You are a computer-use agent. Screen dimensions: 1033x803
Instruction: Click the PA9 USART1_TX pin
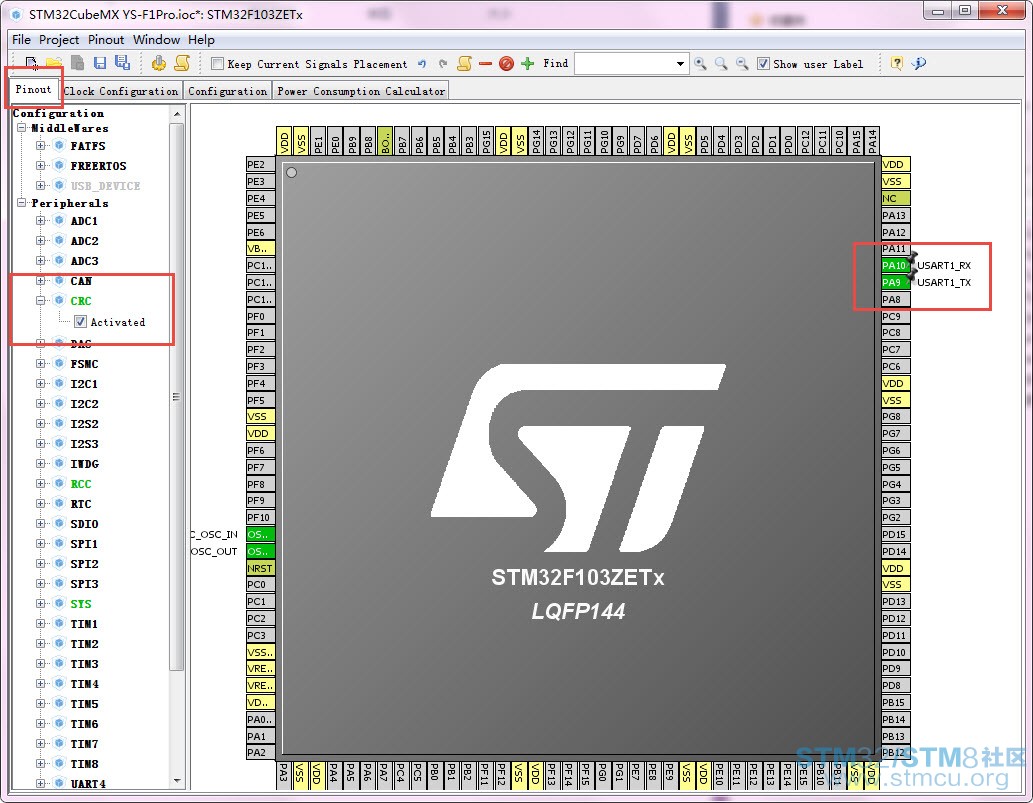click(895, 283)
